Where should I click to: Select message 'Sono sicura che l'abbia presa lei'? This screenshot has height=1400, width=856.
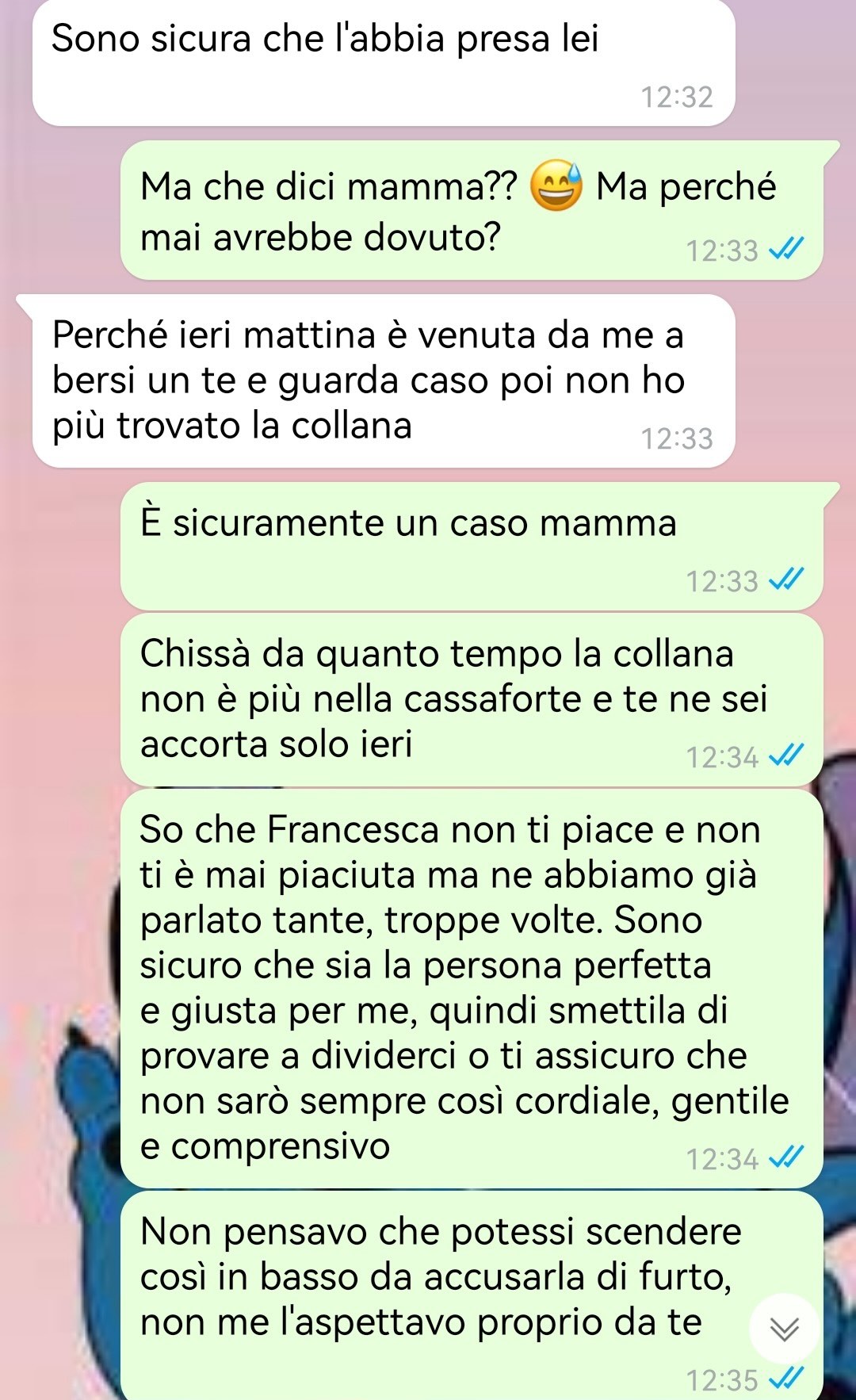384,63
